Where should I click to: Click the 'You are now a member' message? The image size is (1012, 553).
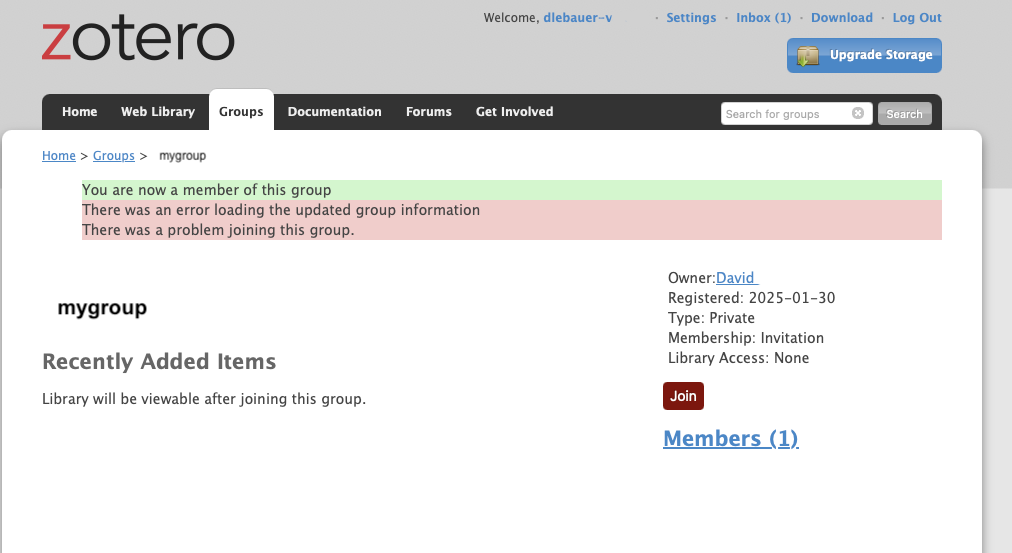pos(512,190)
